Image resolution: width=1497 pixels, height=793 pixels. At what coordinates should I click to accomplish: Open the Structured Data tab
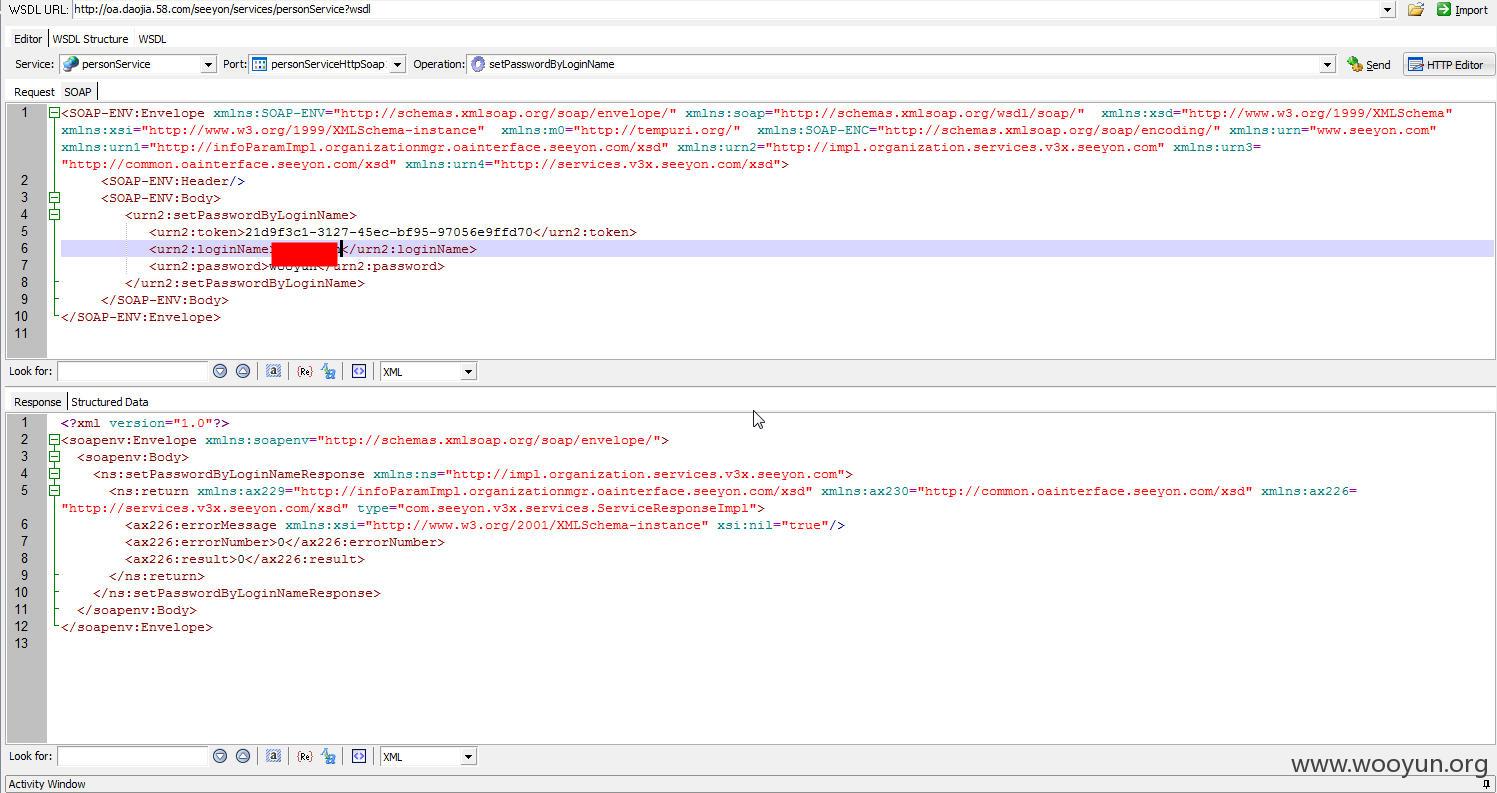pos(109,401)
